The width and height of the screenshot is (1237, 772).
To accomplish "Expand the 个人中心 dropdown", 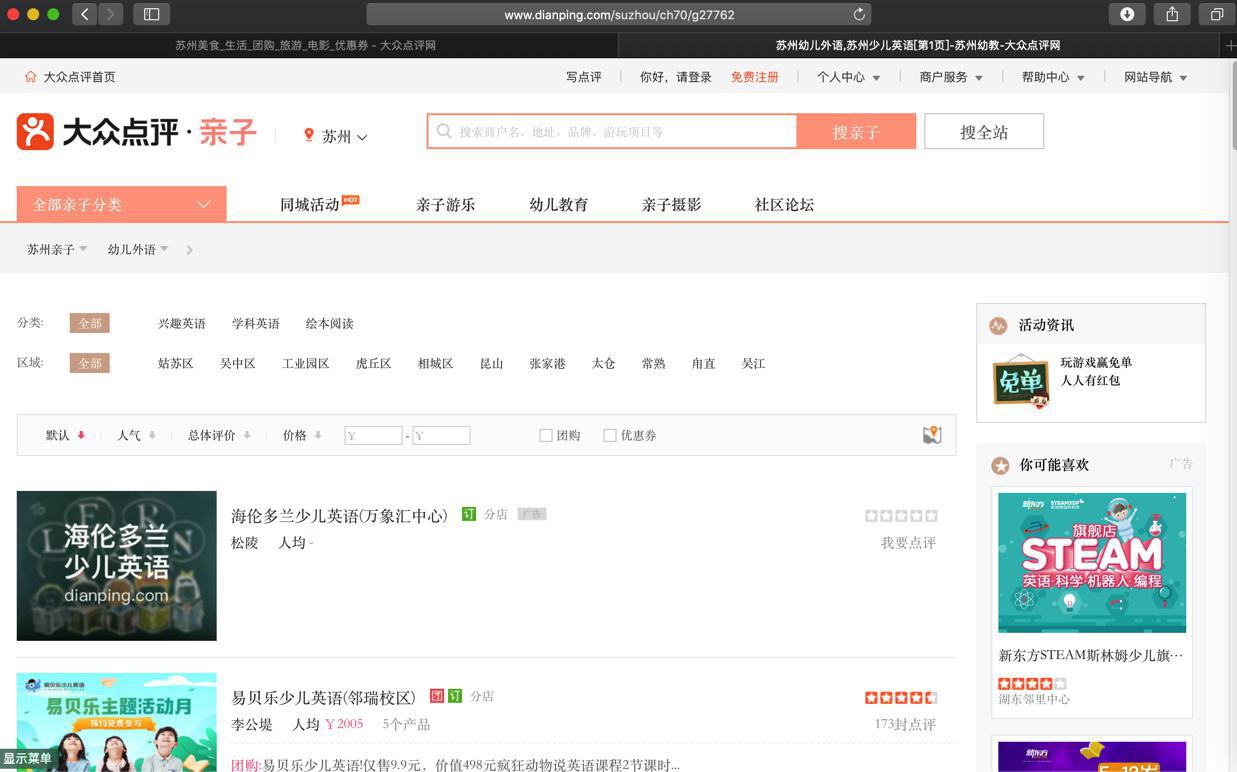I will tap(848, 77).
